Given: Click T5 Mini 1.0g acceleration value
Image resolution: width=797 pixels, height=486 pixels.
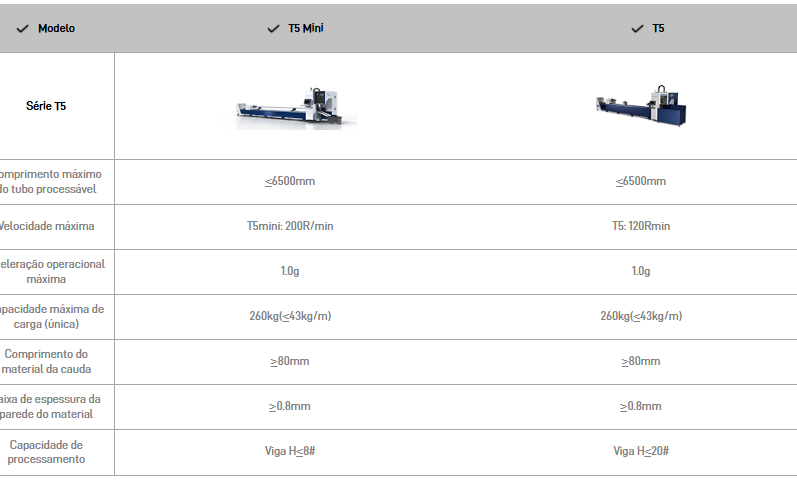Looking at the screenshot, I should (290, 271).
